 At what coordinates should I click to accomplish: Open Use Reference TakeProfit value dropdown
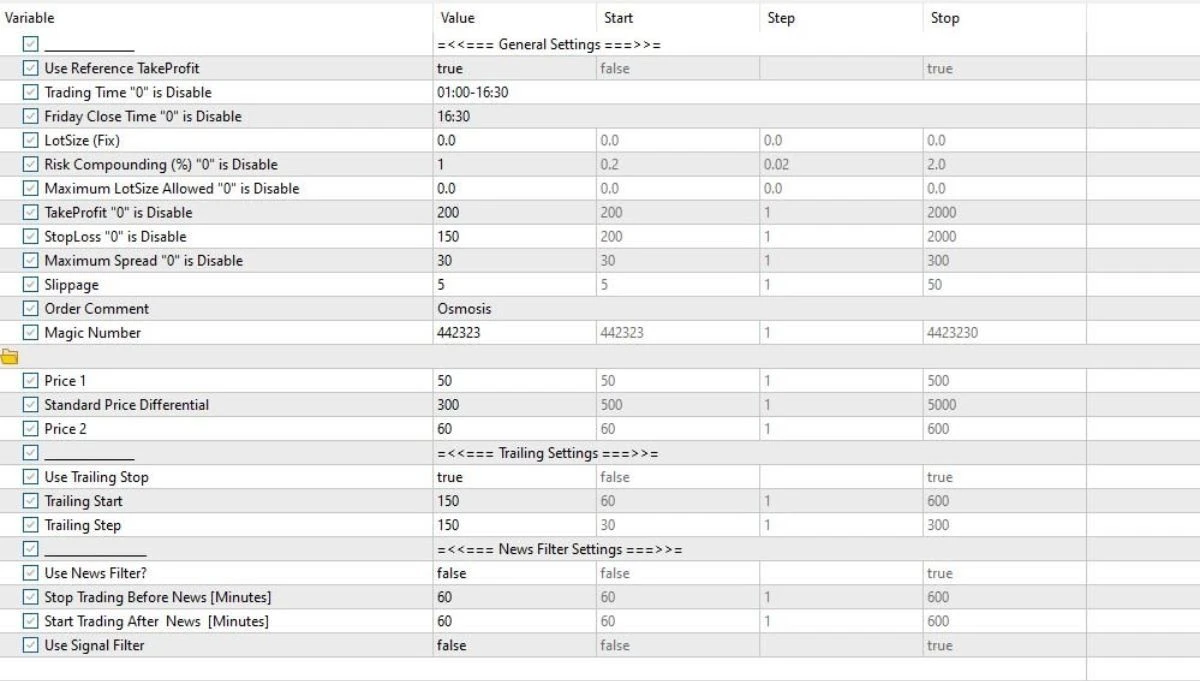pos(514,68)
